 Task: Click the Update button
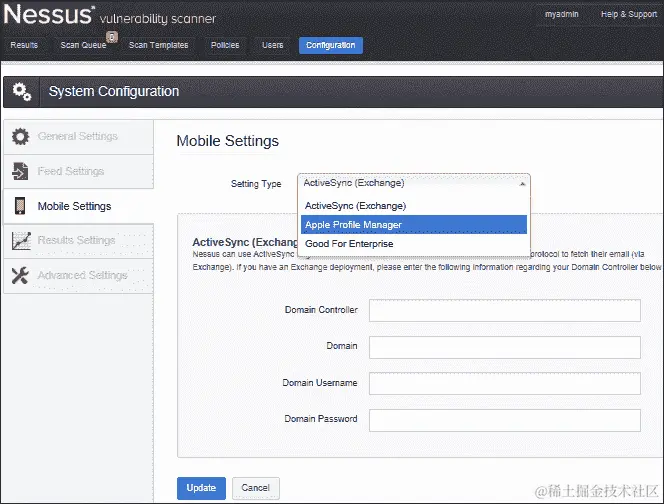click(201, 488)
